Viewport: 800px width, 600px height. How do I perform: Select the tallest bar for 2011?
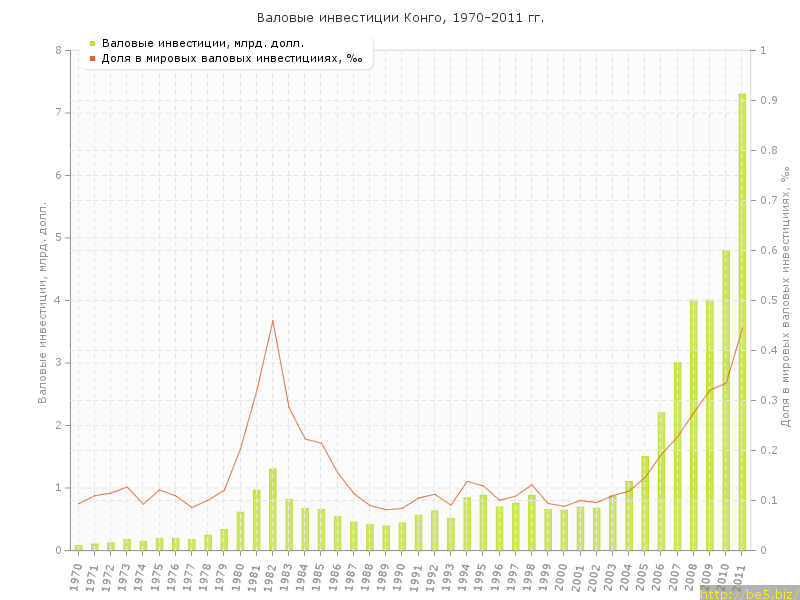742,322
